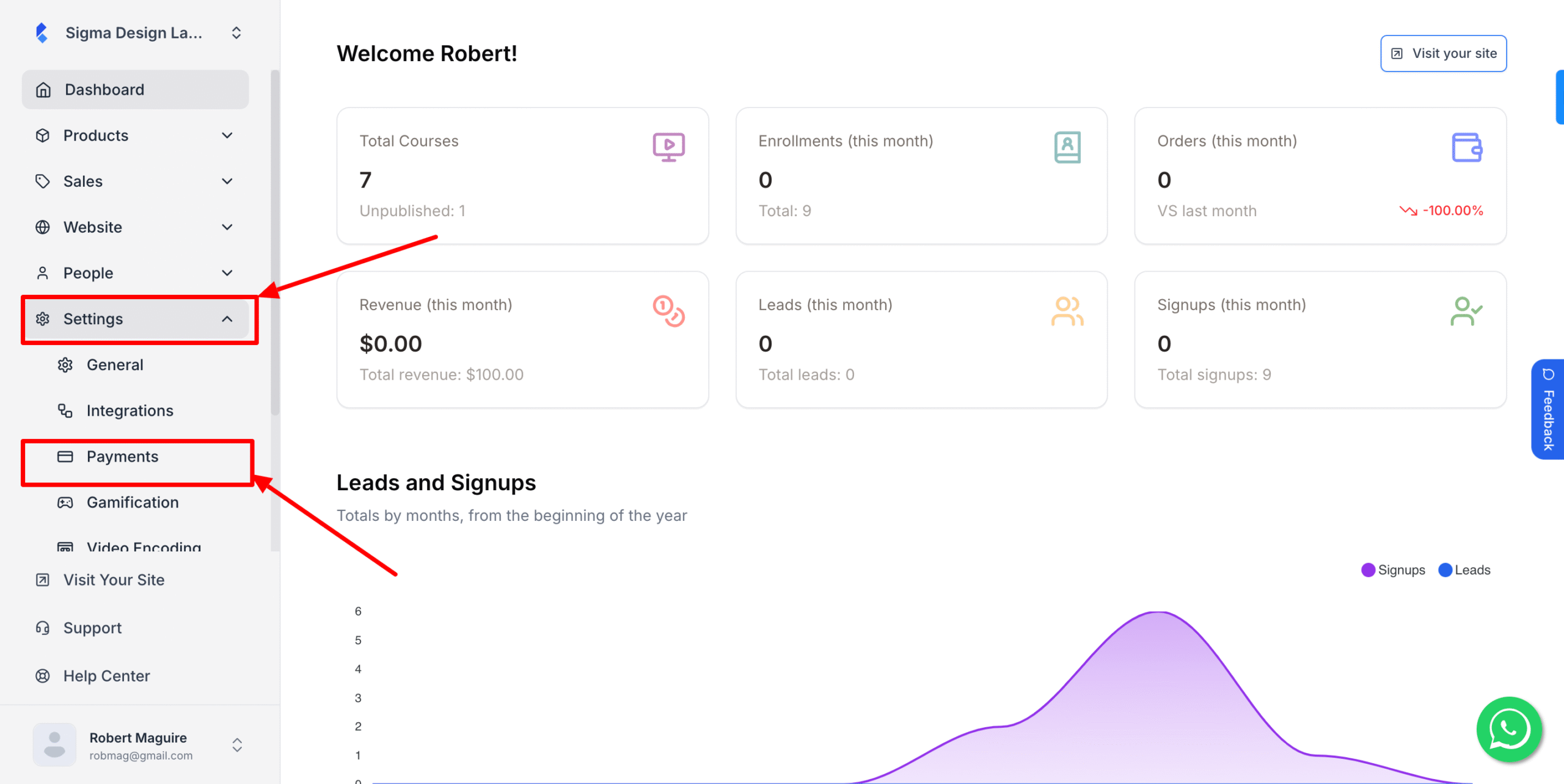Click the Support headset icon
This screenshot has height=784, width=1564.
coord(42,628)
